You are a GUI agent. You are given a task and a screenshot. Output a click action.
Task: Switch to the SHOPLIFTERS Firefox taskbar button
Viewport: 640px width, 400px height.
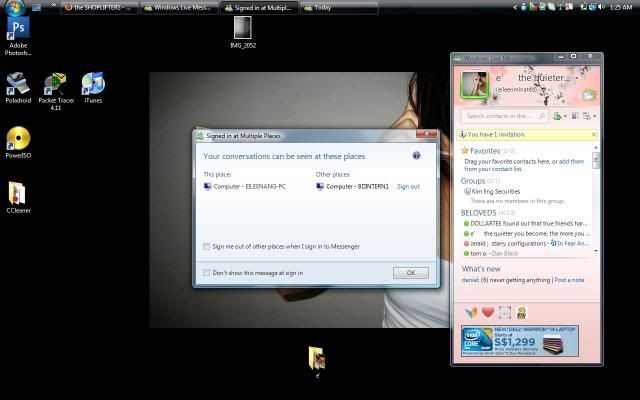[x=99, y=7]
